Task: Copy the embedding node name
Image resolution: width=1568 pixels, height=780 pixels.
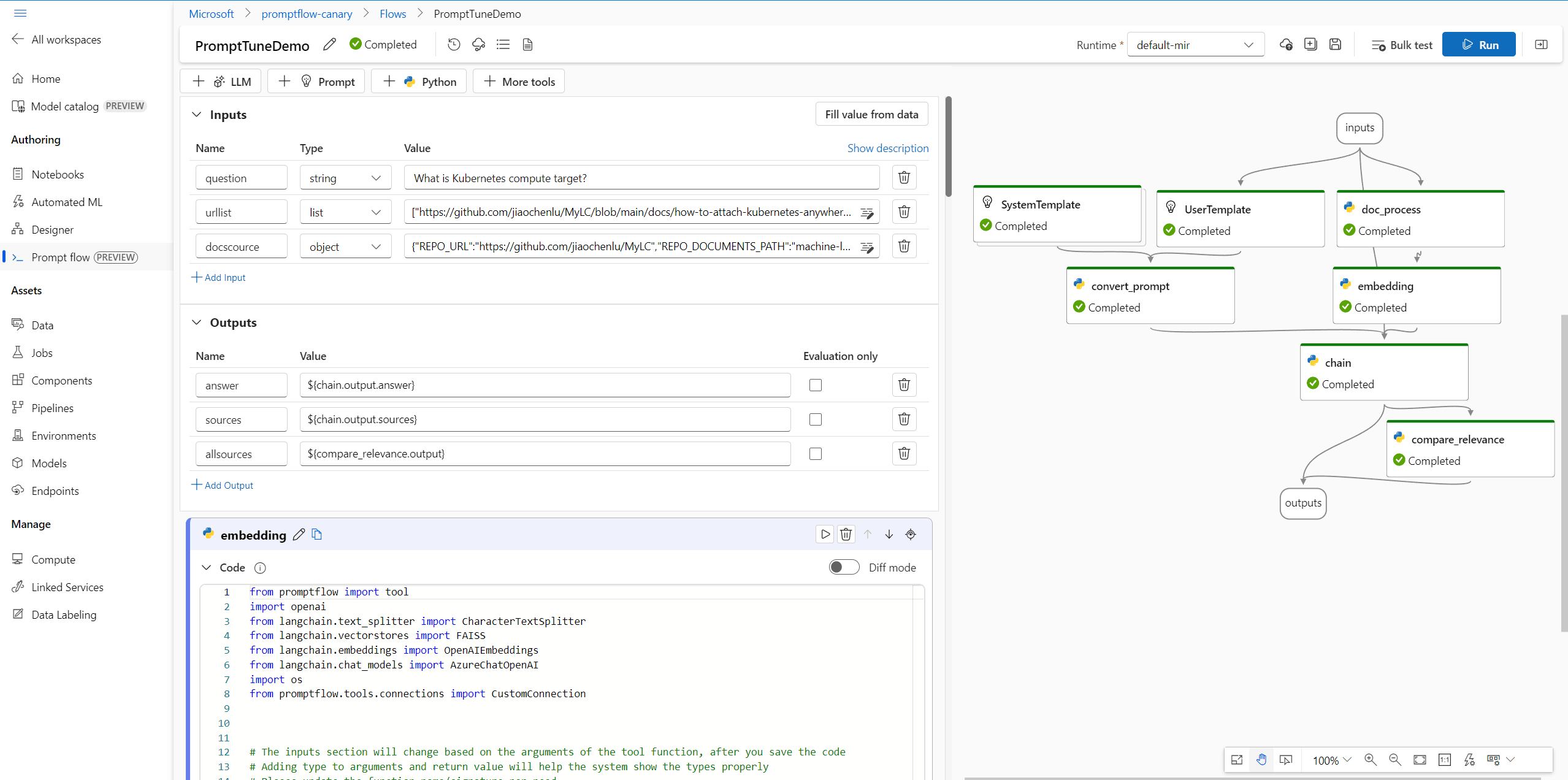Action: (317, 534)
